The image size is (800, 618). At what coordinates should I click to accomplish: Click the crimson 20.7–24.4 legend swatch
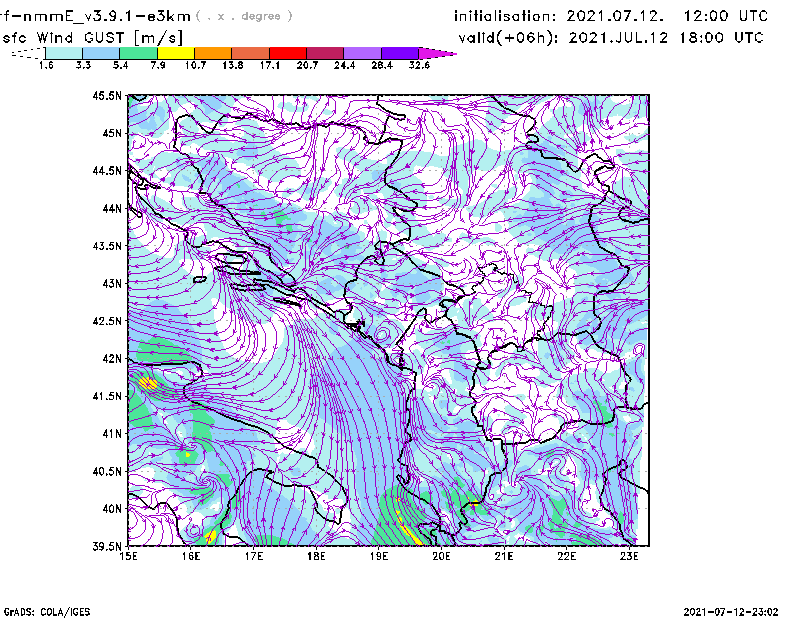click(325, 53)
